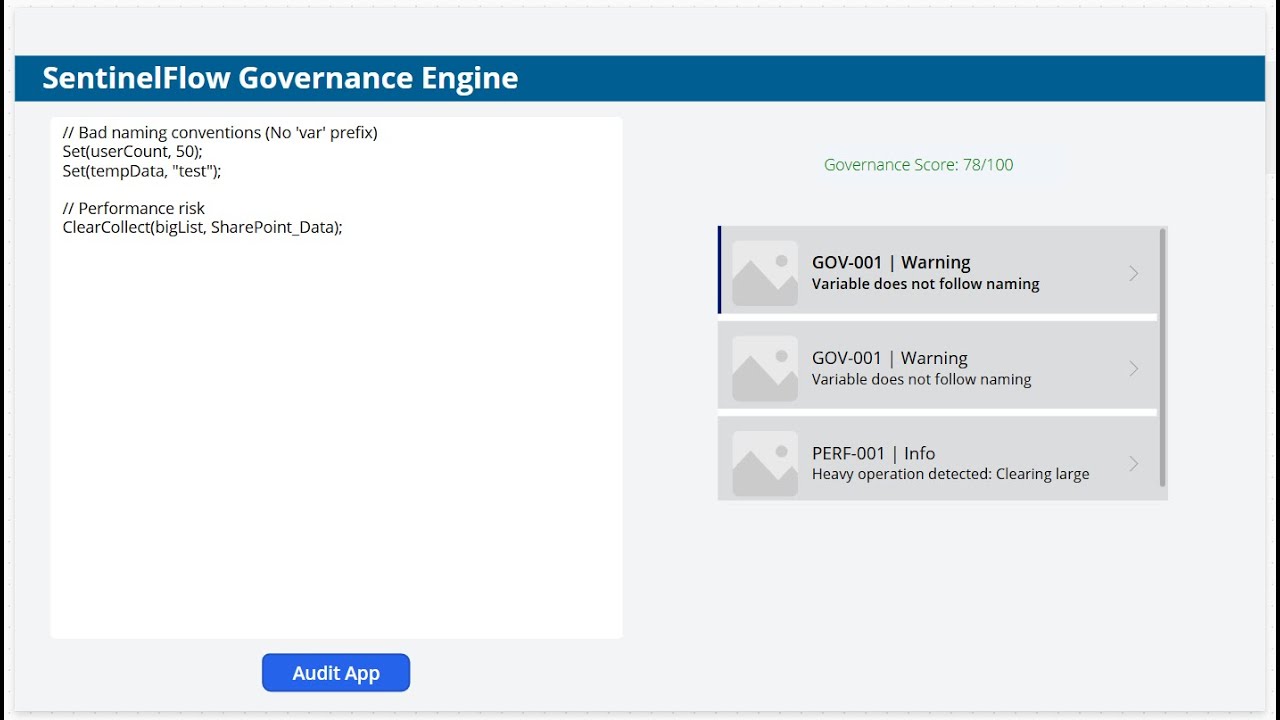The width and height of the screenshot is (1280, 720).
Task: Click the bold 'Variable does not follow naming' text
Action: [925, 284]
